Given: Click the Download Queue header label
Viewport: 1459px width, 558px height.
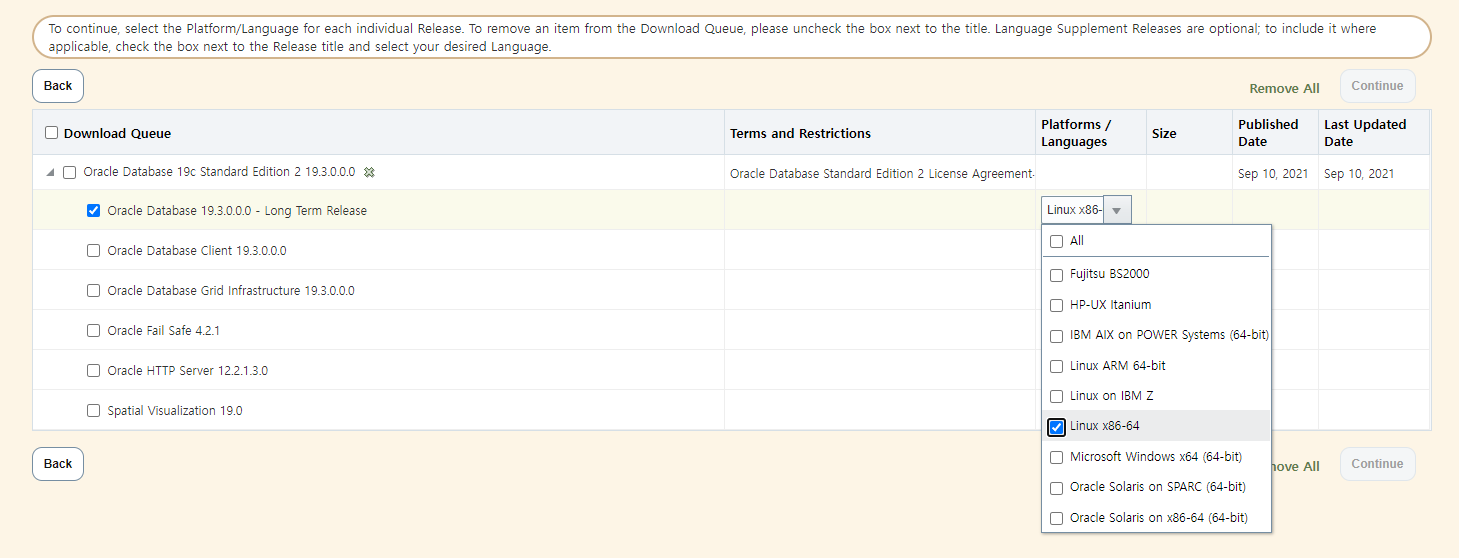Looking at the screenshot, I should (117, 133).
